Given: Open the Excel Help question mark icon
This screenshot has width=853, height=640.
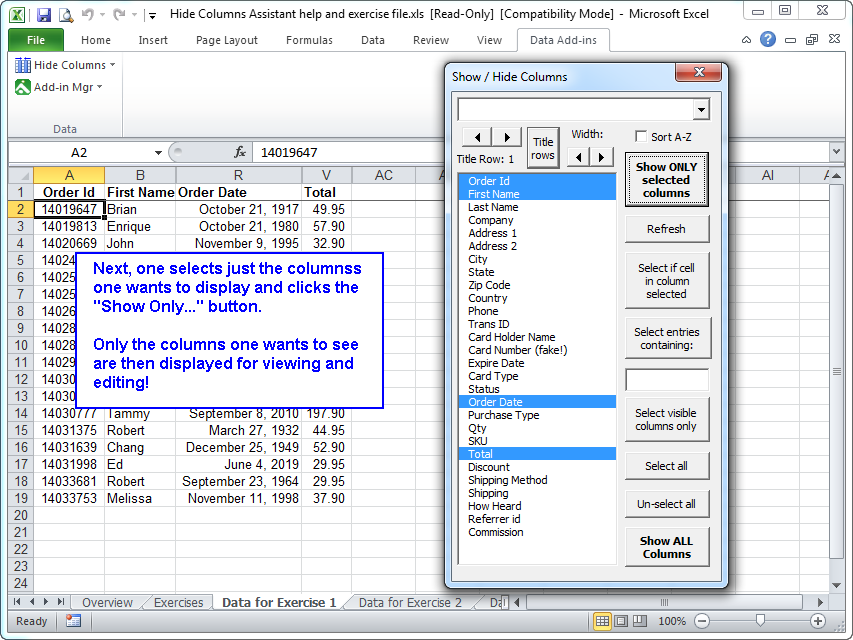Looking at the screenshot, I should pyautogui.click(x=768, y=39).
